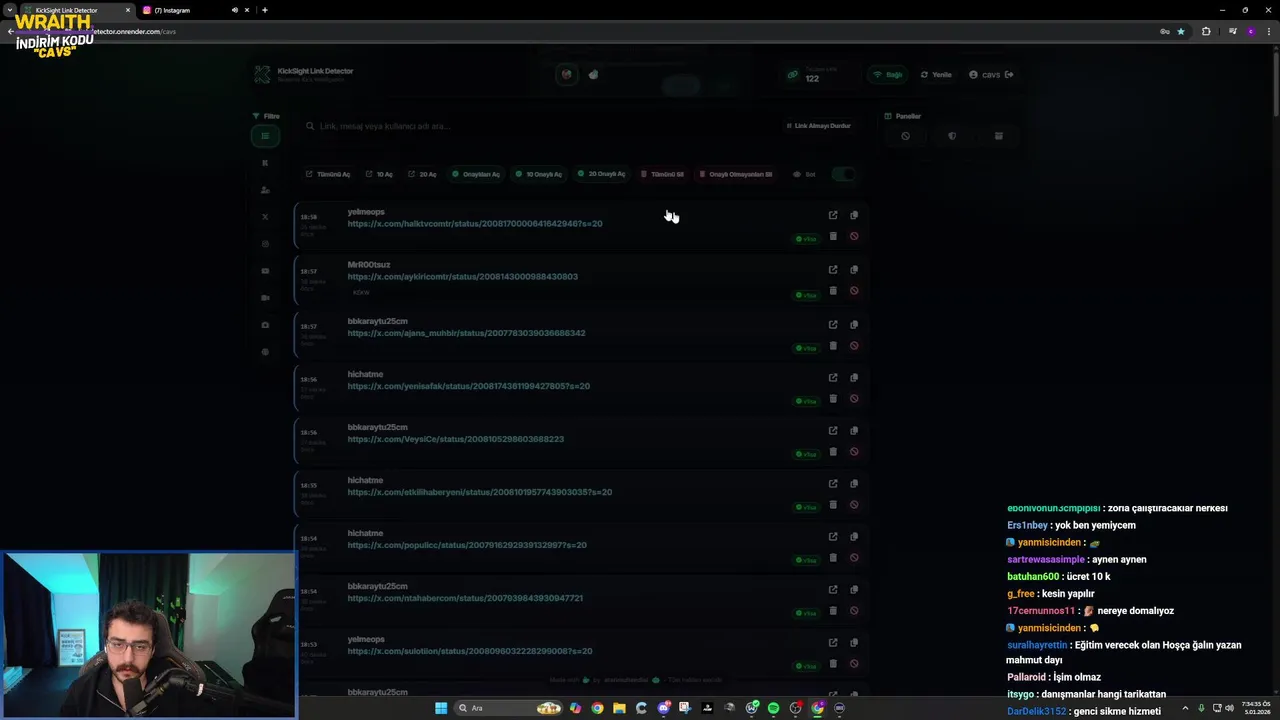Open the etkilihaberyeni status link
Image resolution: width=1280 pixels, height=720 pixels.
[x=480, y=492]
